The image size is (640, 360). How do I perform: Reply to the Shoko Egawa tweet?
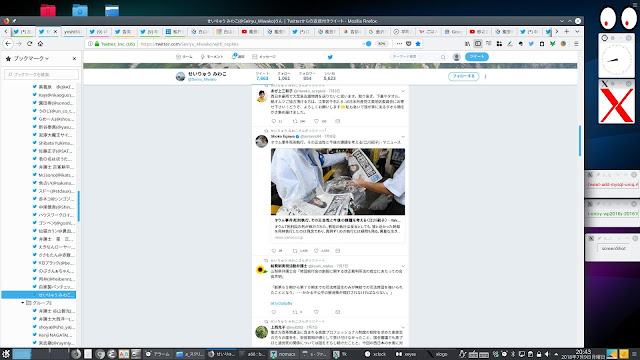point(274,251)
